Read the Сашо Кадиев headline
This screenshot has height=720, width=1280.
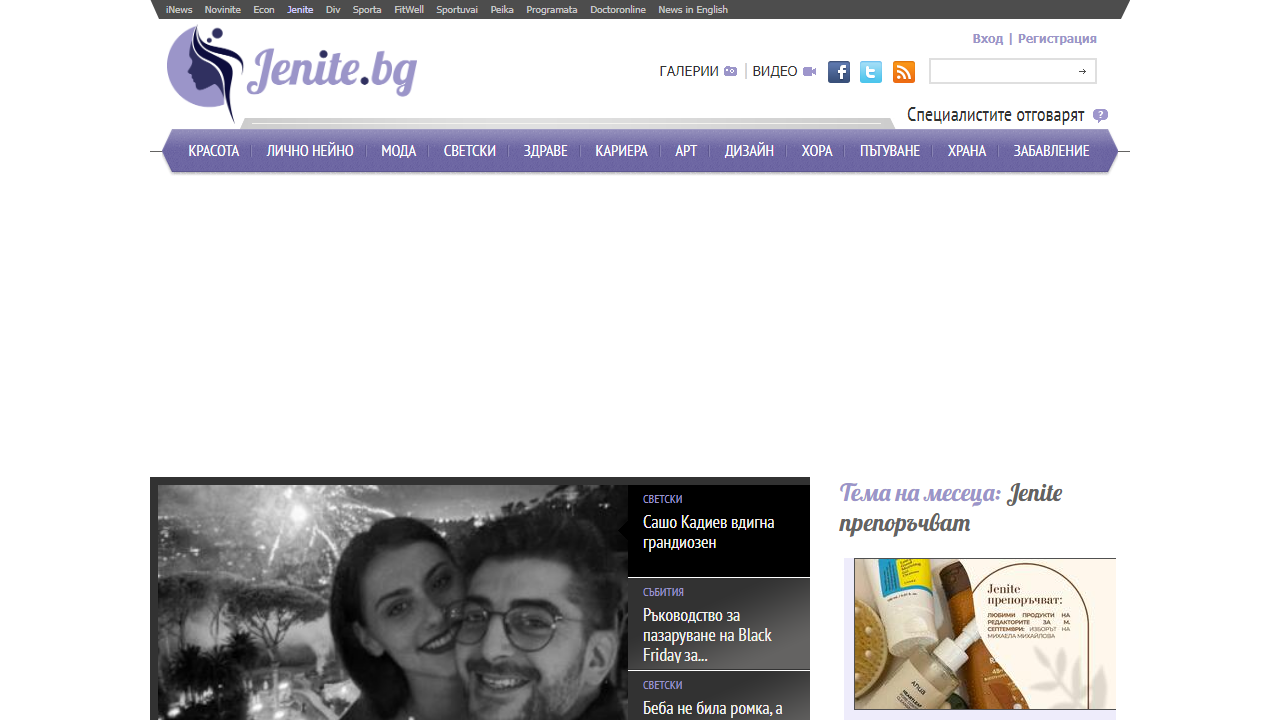(x=708, y=532)
